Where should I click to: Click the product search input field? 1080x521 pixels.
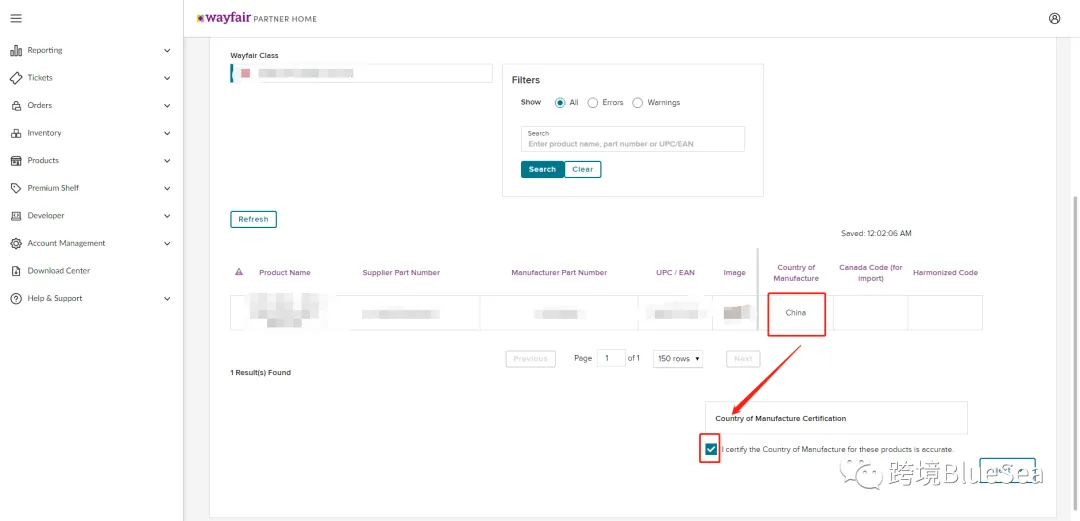632,139
